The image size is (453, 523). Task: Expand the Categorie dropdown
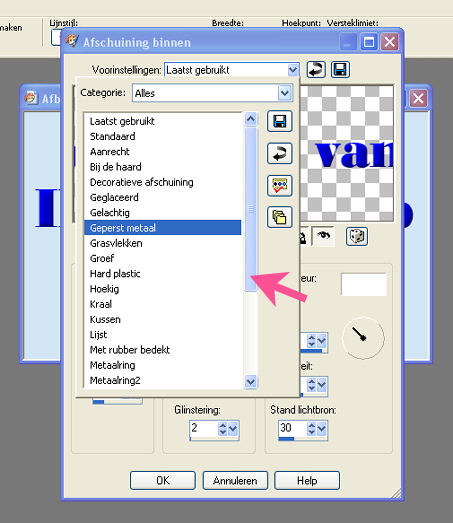coord(285,93)
